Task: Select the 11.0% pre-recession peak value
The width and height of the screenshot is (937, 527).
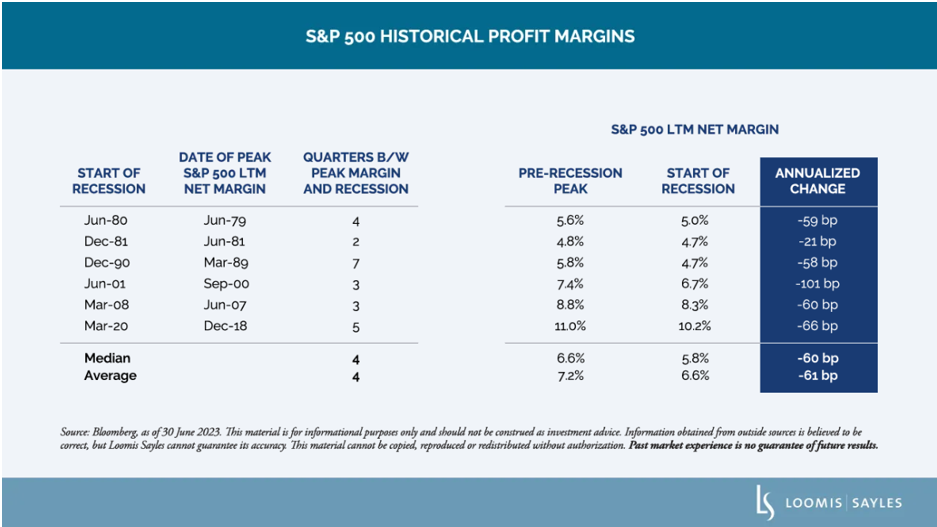Action: coord(570,325)
